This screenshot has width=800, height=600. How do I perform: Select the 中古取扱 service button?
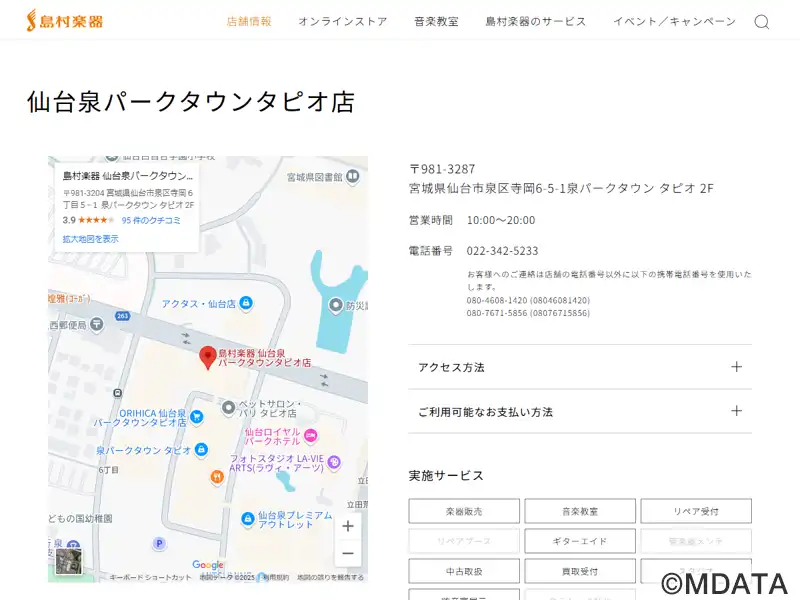(464, 571)
